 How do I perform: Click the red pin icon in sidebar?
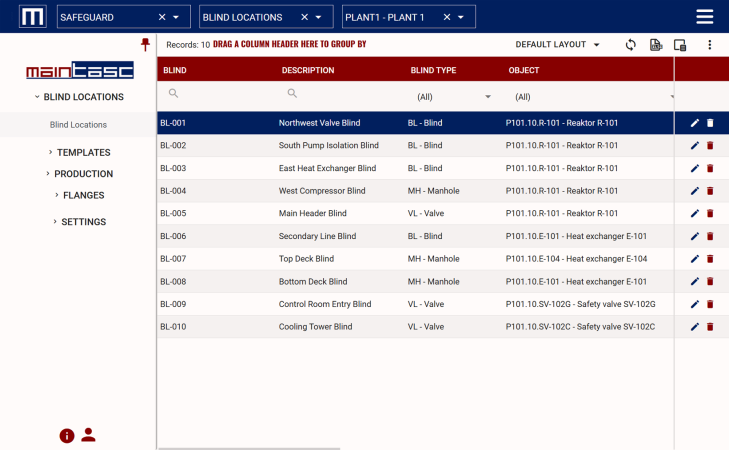145,44
